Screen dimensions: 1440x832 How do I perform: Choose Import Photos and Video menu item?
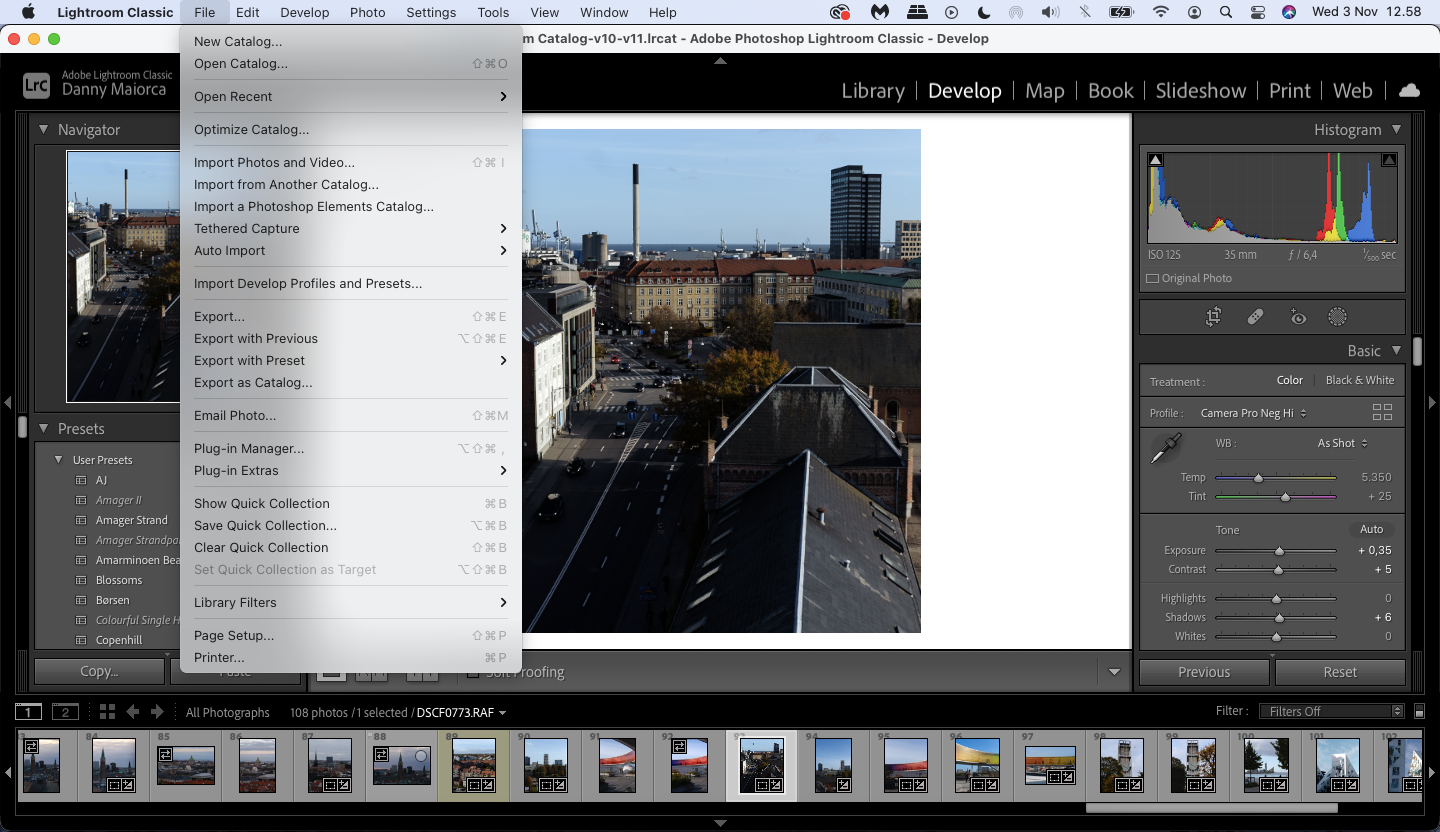click(x=350, y=162)
